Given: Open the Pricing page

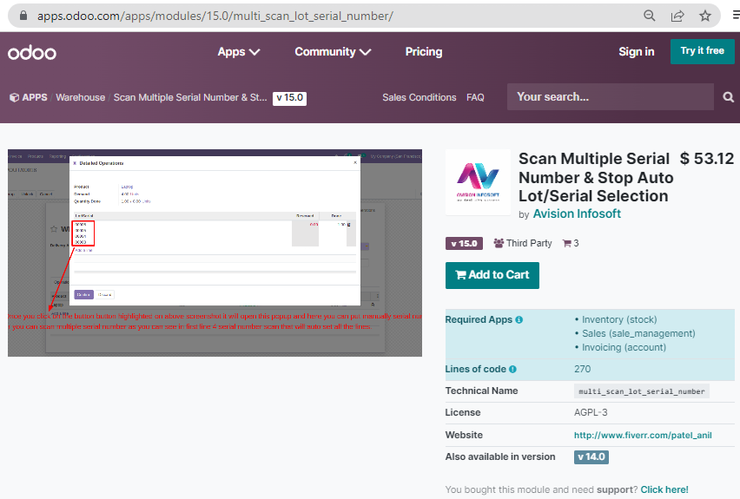Looking at the screenshot, I should click(x=423, y=52).
